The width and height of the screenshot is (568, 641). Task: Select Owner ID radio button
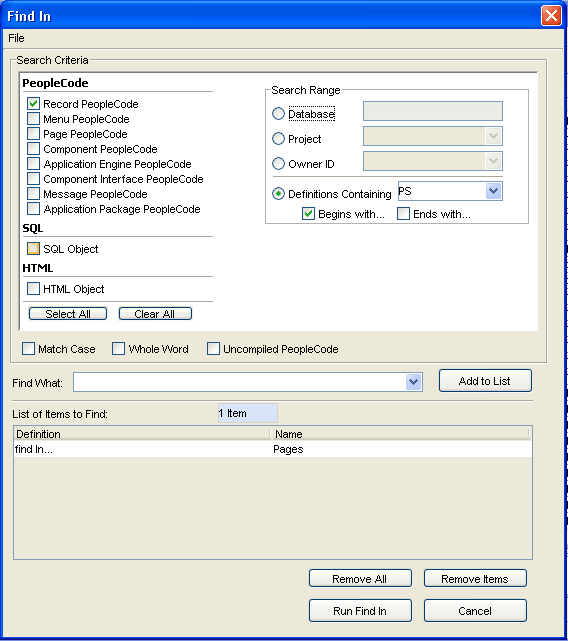[278, 164]
